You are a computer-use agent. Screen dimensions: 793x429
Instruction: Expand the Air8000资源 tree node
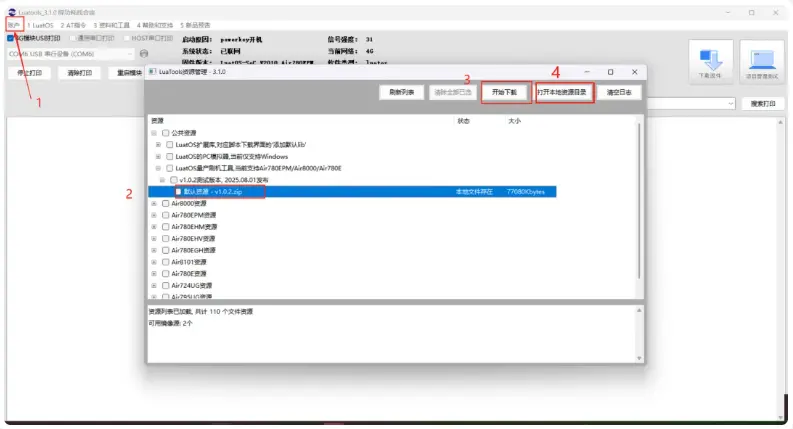point(154,203)
